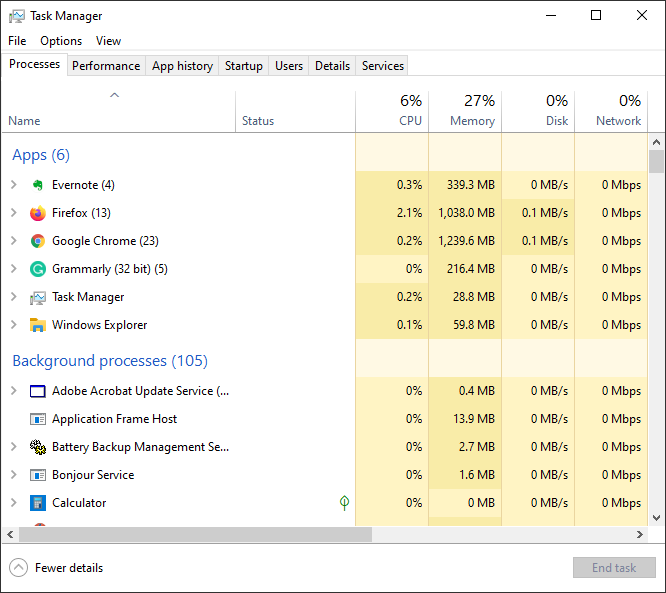666x593 pixels.
Task: Sort by the Status column header
Action: coord(296,112)
